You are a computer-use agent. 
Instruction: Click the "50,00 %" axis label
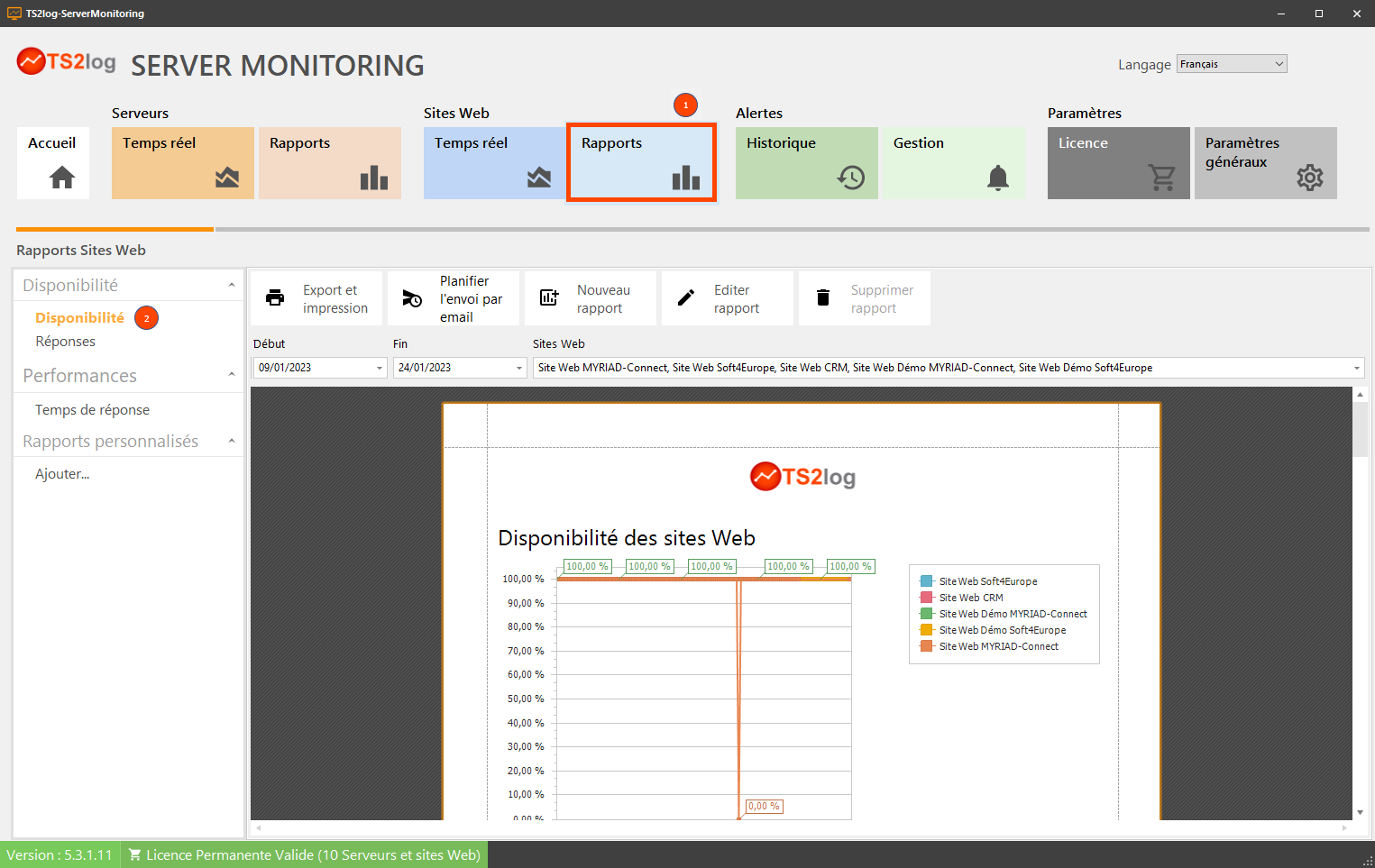[526, 699]
